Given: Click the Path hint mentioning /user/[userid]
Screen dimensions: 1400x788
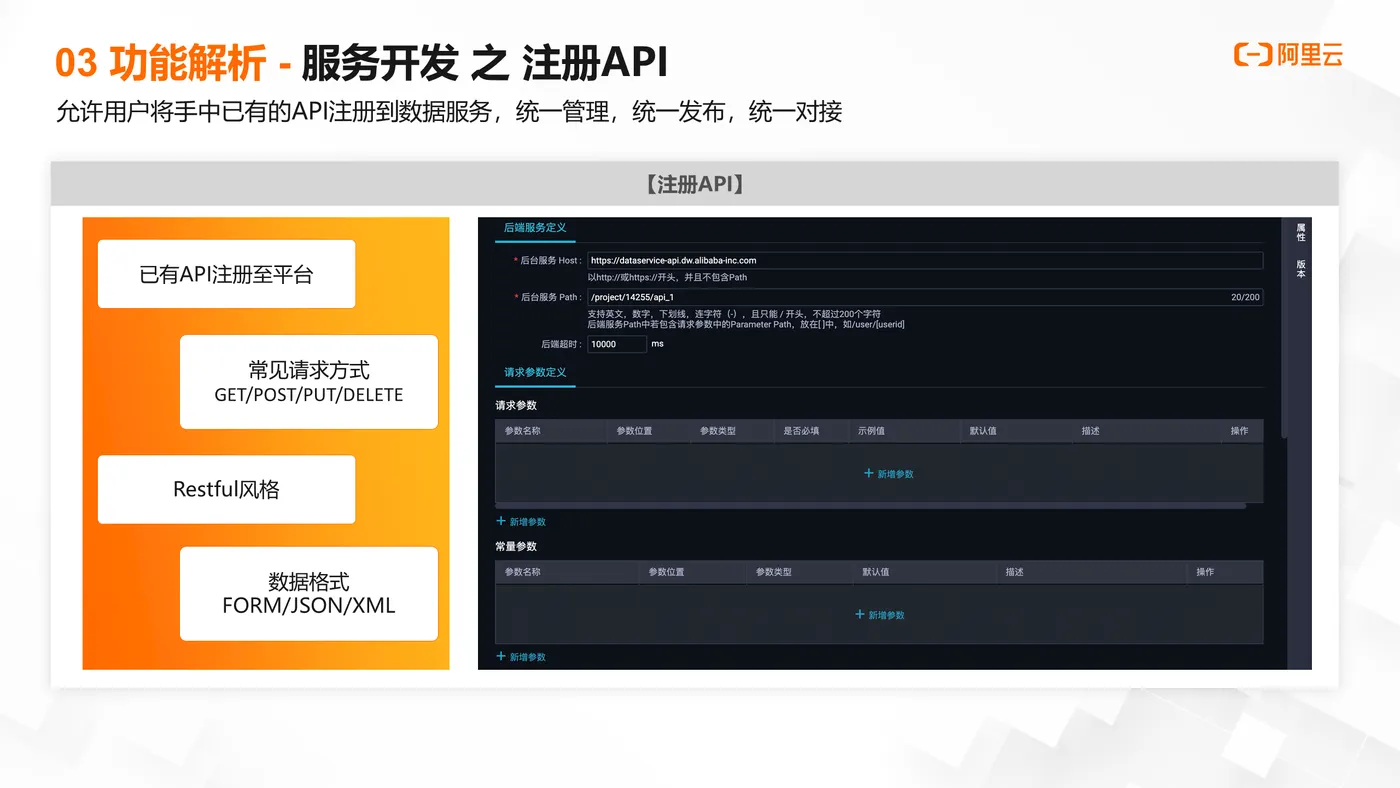Looking at the screenshot, I should point(746,325).
